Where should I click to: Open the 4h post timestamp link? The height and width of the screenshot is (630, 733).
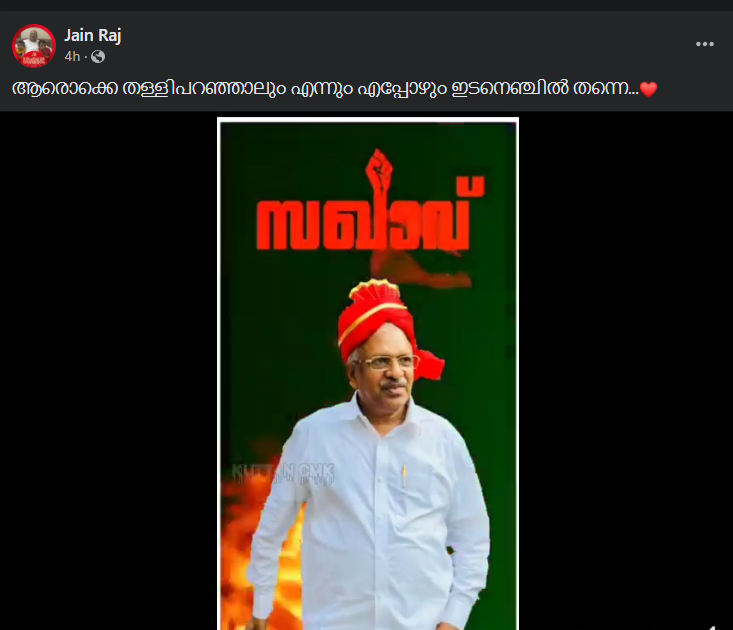72,57
